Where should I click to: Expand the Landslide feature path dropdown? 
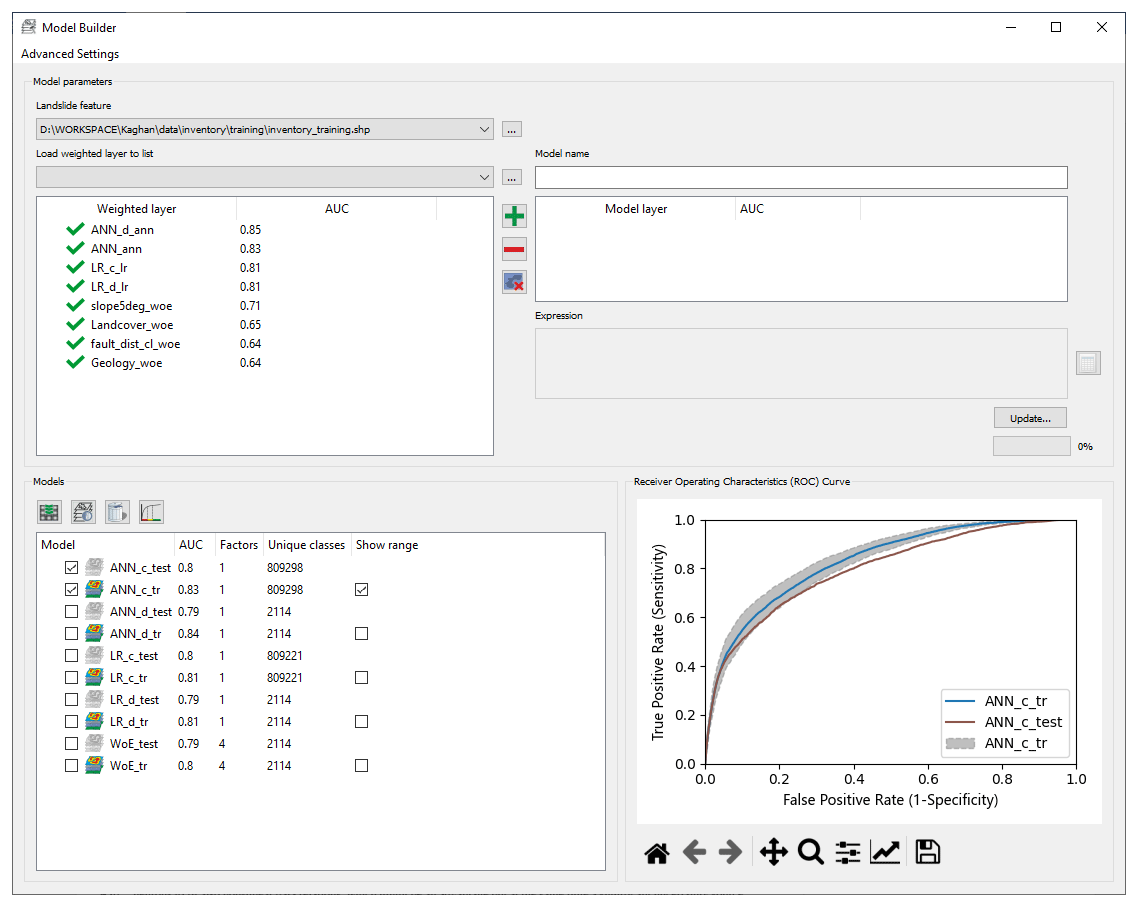click(x=485, y=129)
